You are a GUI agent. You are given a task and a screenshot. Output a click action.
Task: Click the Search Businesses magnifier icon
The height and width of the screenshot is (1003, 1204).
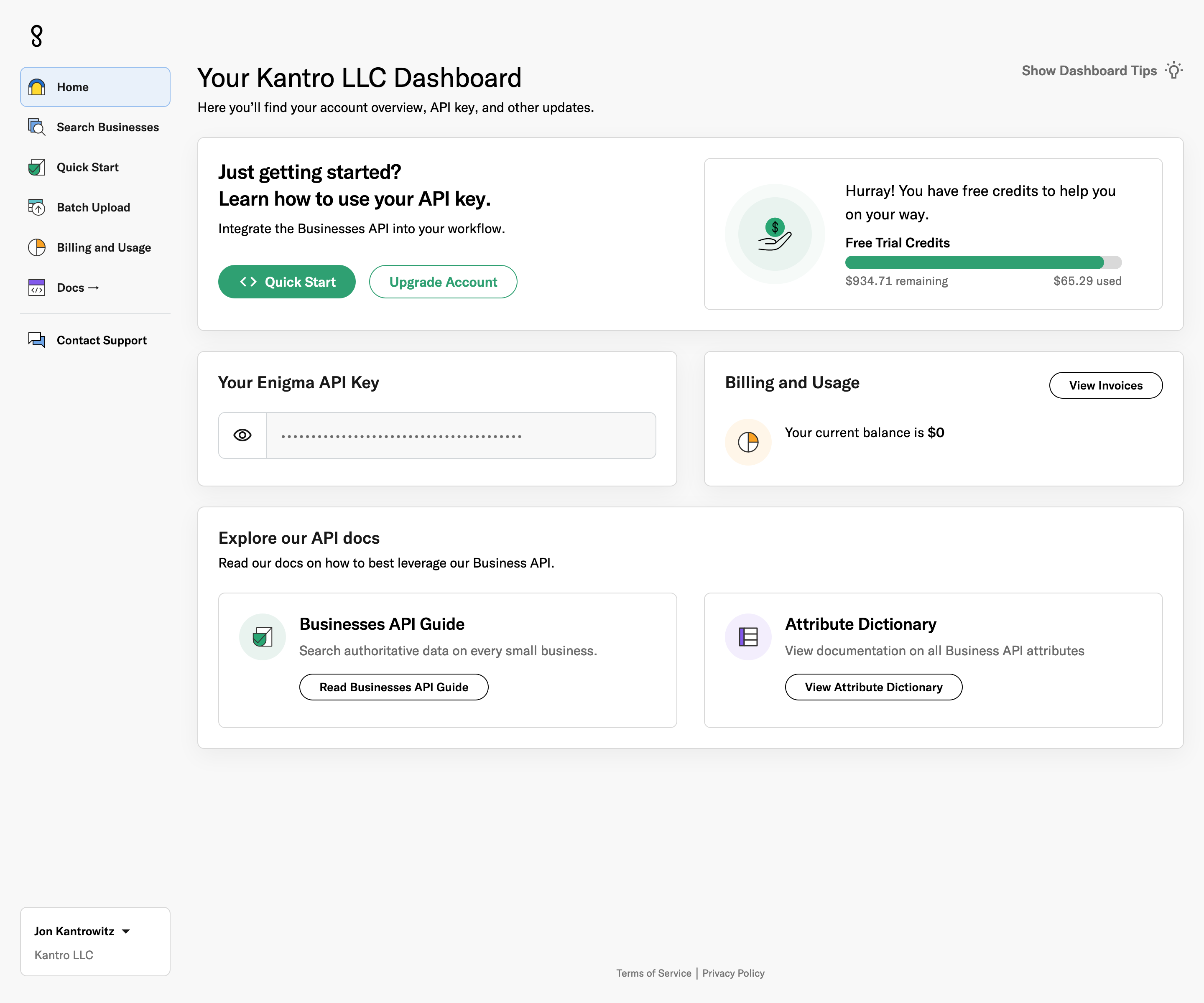click(x=37, y=127)
